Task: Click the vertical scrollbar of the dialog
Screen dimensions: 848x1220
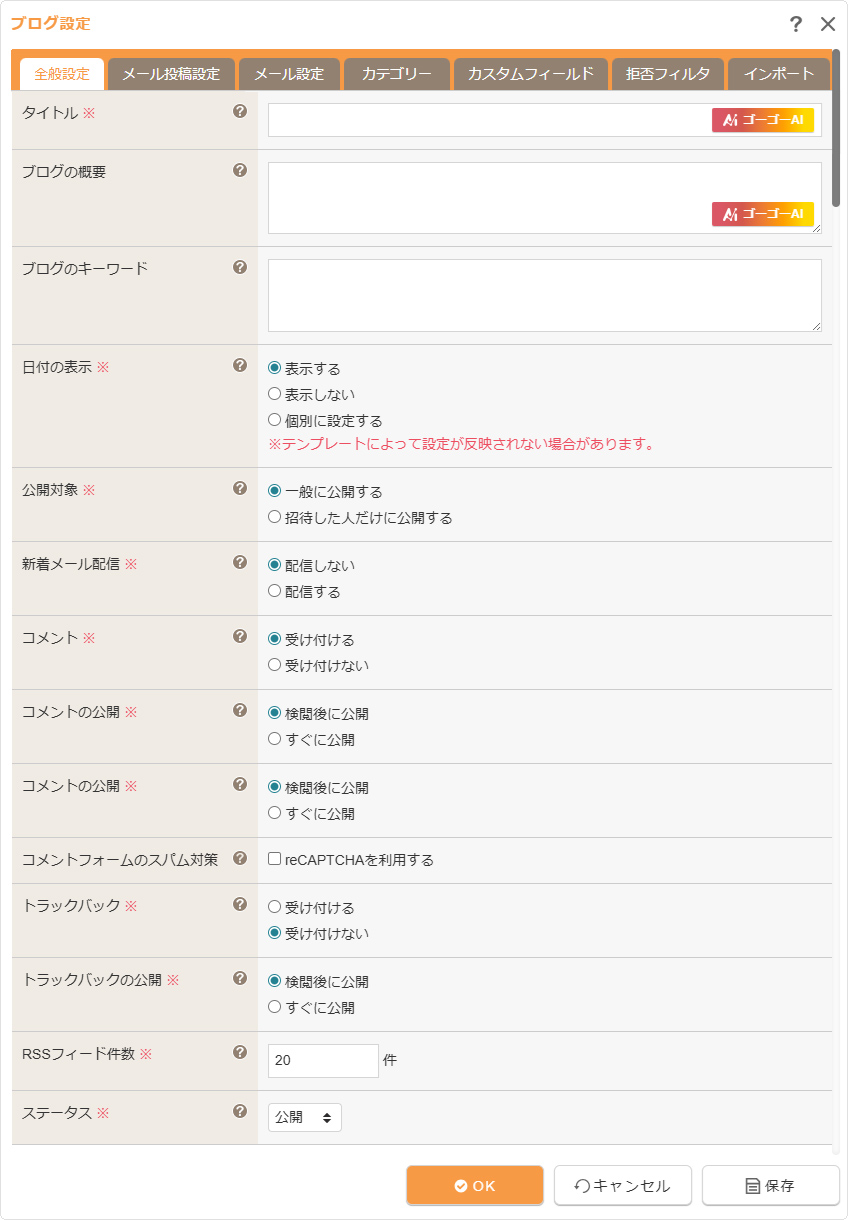Action: [836, 130]
